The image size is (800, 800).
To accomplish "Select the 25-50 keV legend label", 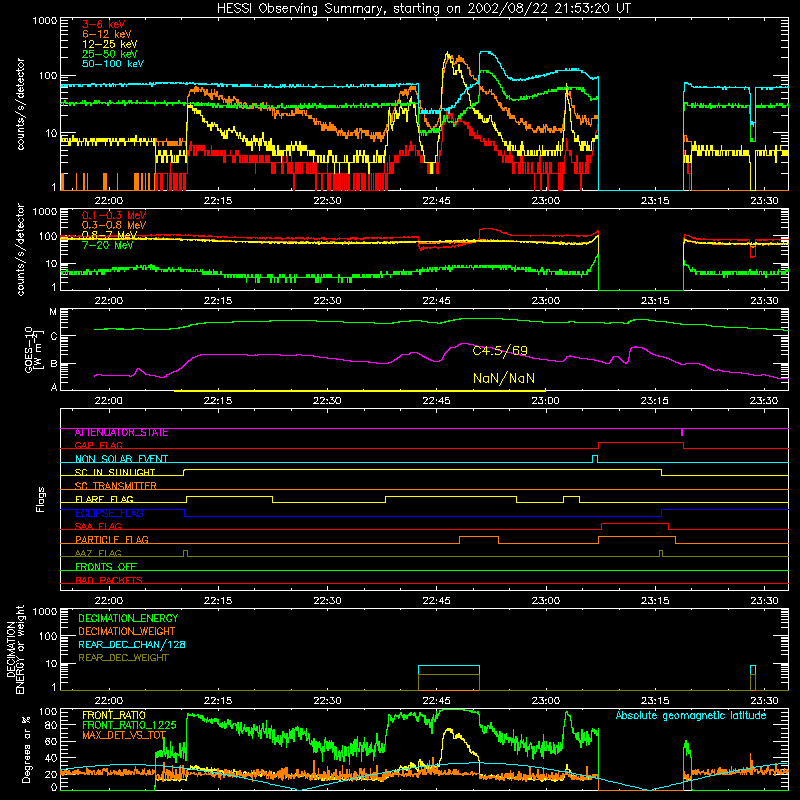I will tap(109, 54).
